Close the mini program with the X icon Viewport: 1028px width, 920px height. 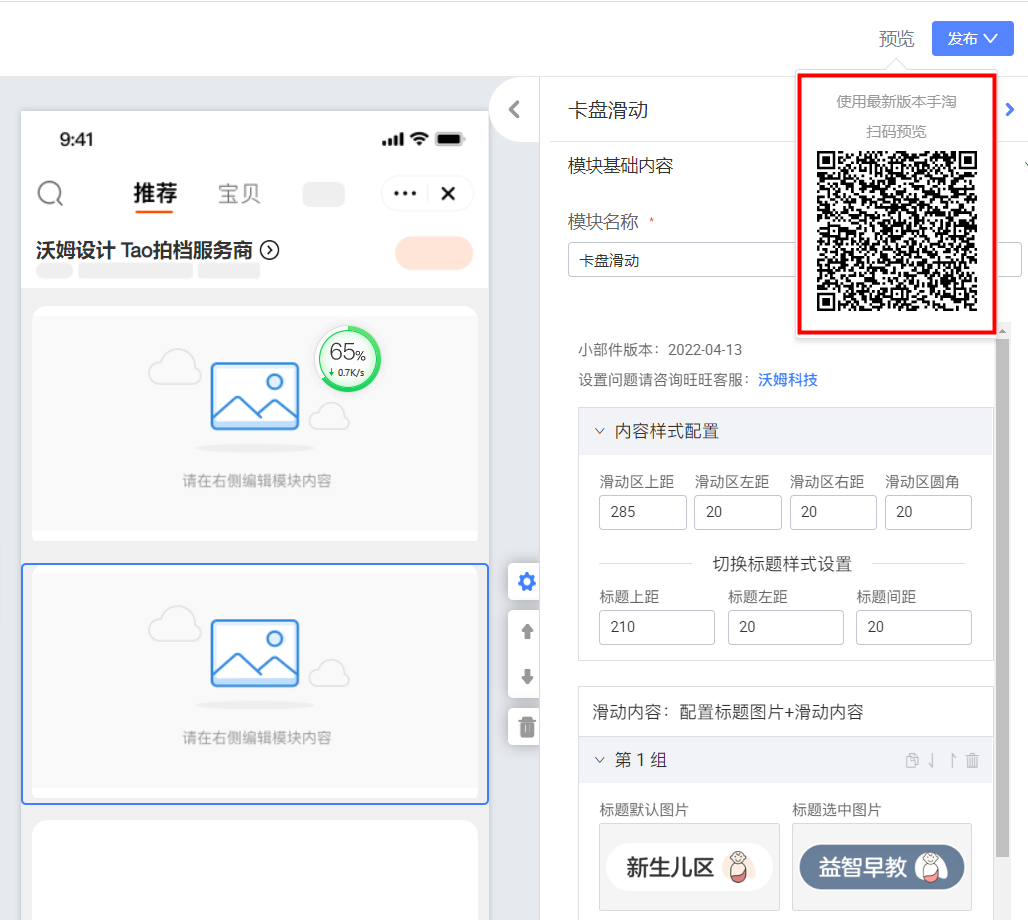[x=448, y=193]
